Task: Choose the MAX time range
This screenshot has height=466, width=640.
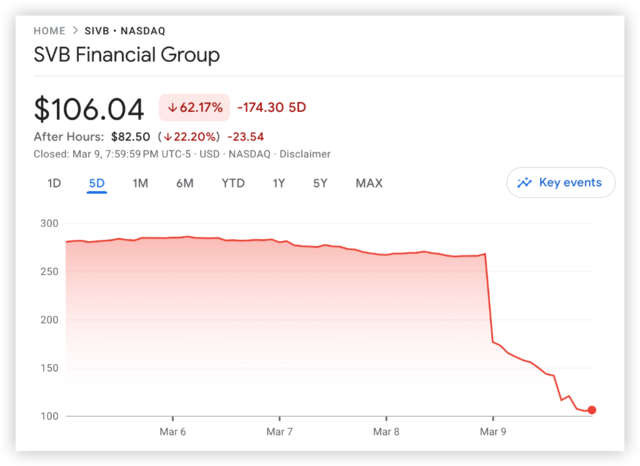Action: [369, 183]
